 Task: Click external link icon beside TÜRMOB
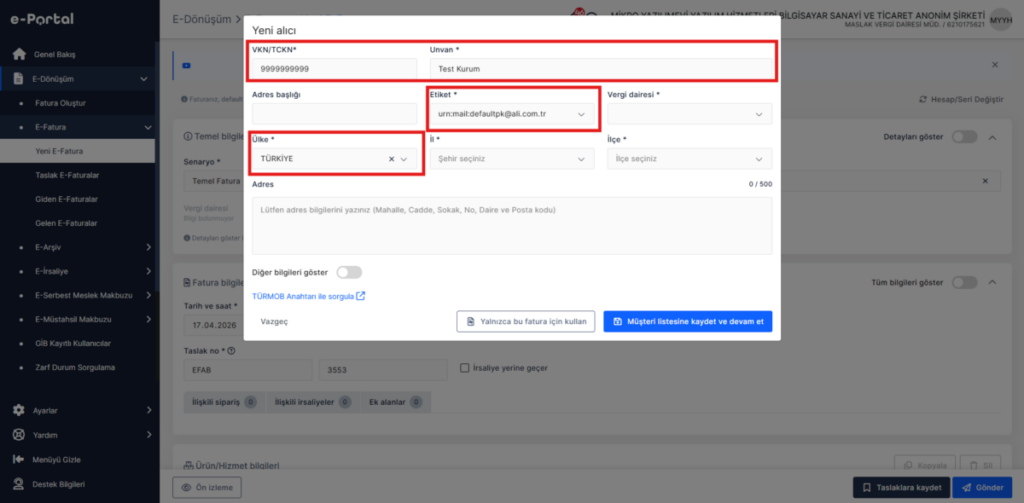(x=360, y=296)
